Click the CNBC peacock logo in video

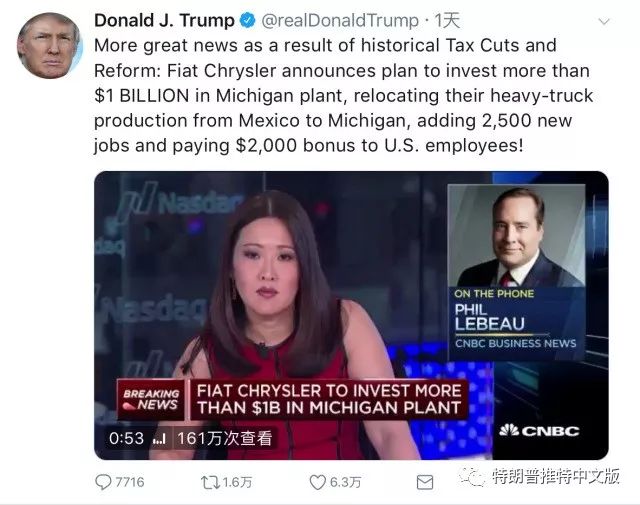(509, 430)
